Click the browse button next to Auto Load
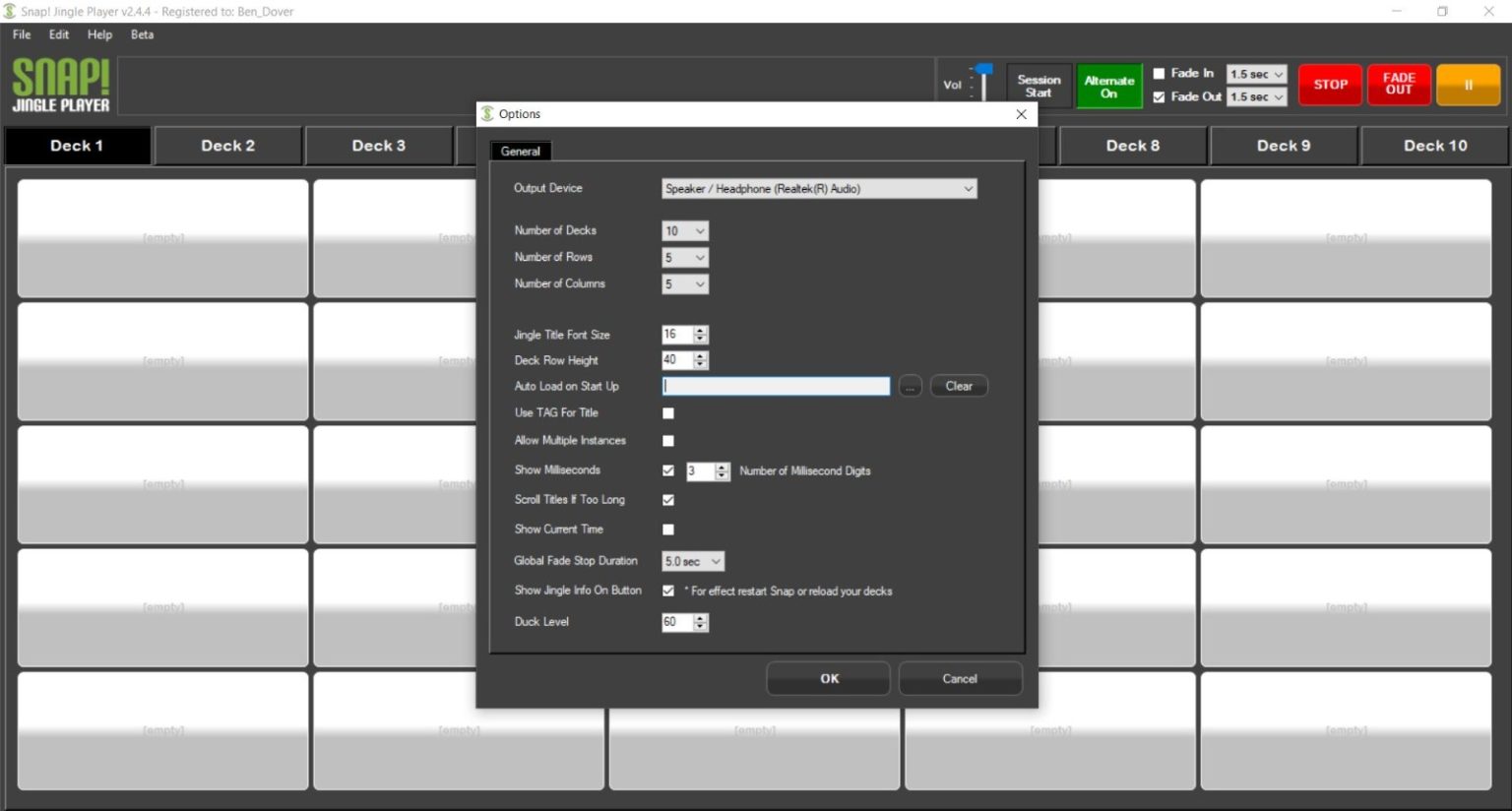The image size is (1512, 811). 910,386
